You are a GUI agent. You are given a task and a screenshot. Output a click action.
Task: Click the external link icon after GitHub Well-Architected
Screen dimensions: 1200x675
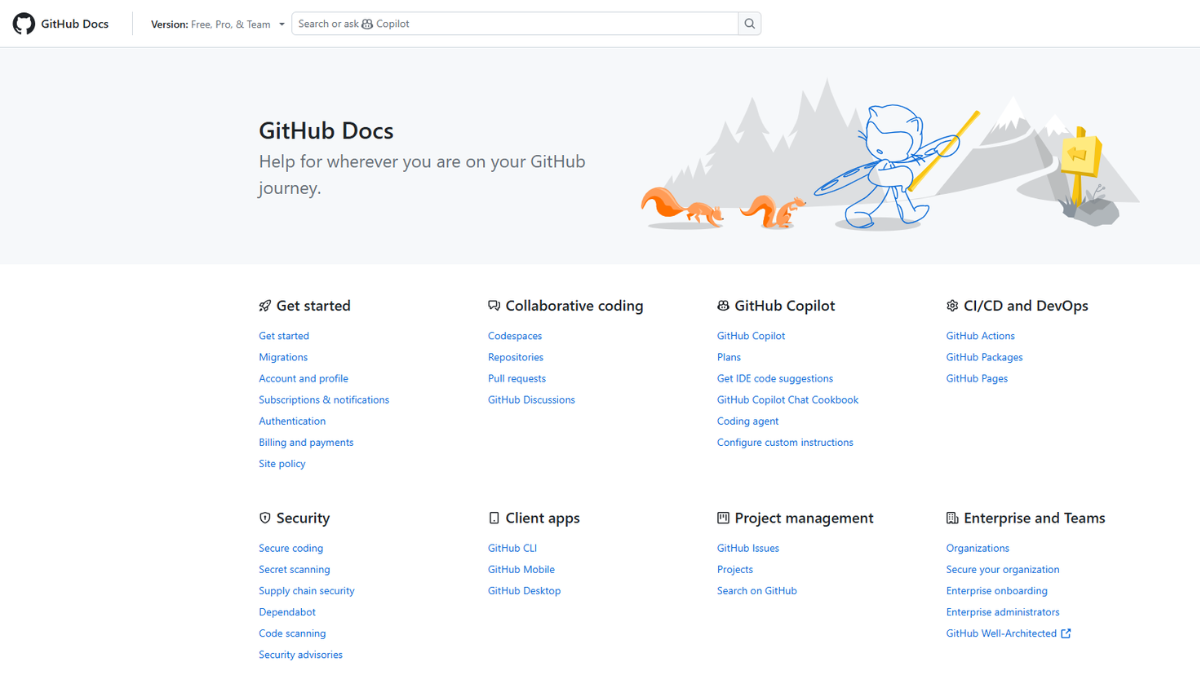click(x=1067, y=633)
